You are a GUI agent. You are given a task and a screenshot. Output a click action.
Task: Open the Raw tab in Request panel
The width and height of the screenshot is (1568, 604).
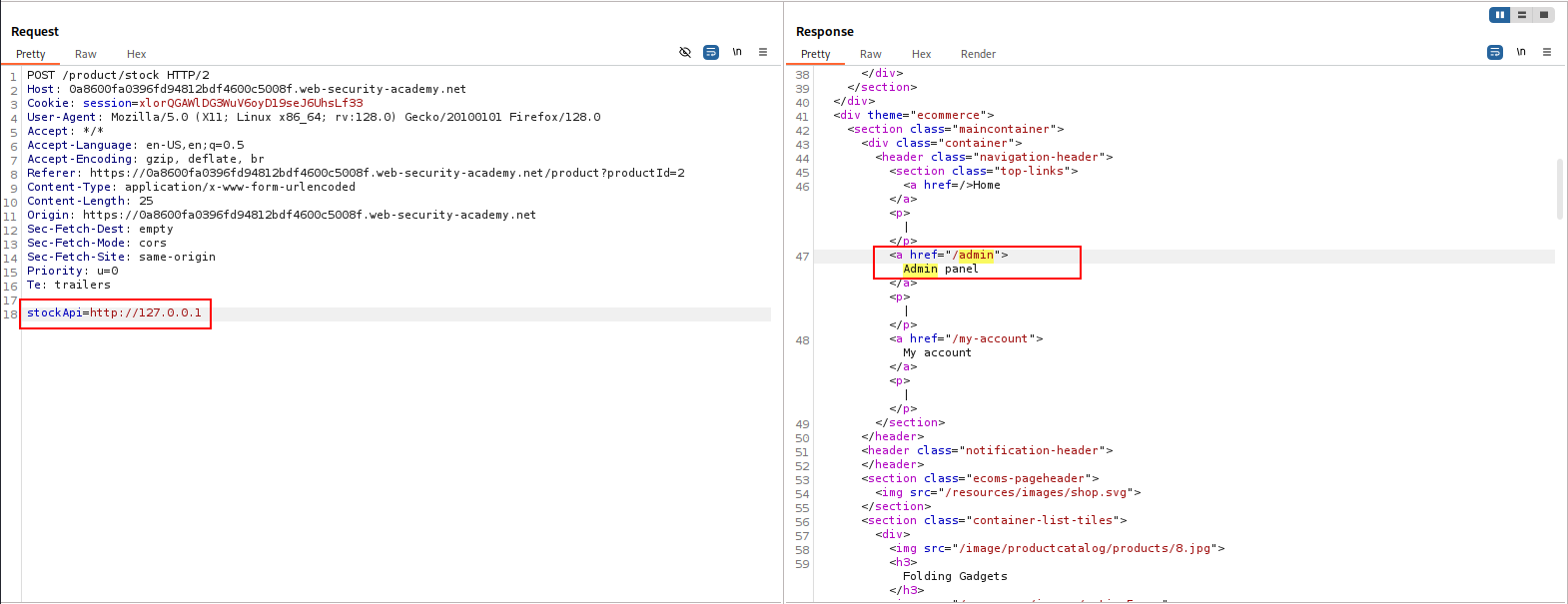pos(86,54)
